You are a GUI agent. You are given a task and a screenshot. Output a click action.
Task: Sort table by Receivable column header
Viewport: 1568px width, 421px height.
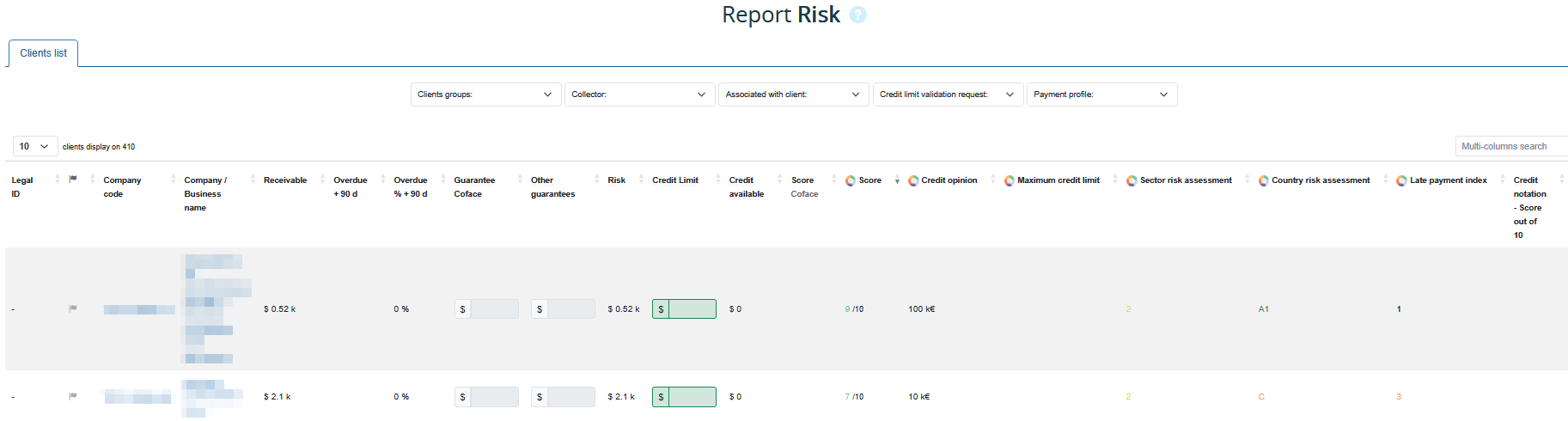click(x=285, y=180)
